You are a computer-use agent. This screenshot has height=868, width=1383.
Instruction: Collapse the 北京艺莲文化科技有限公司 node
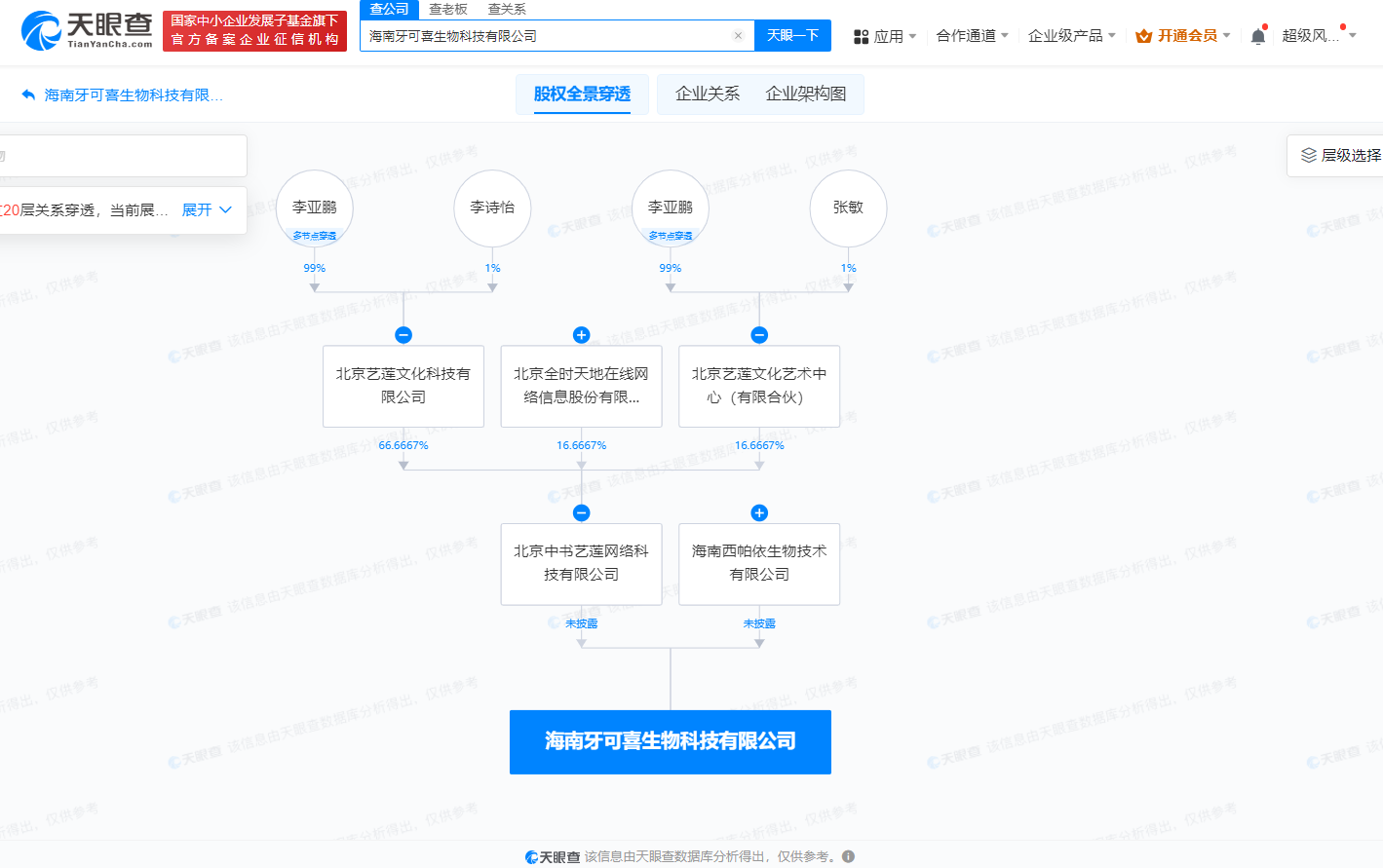pyautogui.click(x=403, y=335)
